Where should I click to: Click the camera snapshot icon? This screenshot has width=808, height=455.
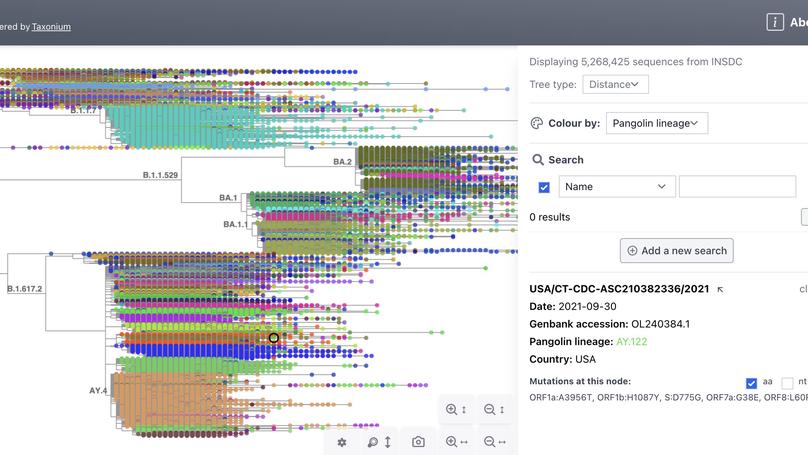pos(418,442)
